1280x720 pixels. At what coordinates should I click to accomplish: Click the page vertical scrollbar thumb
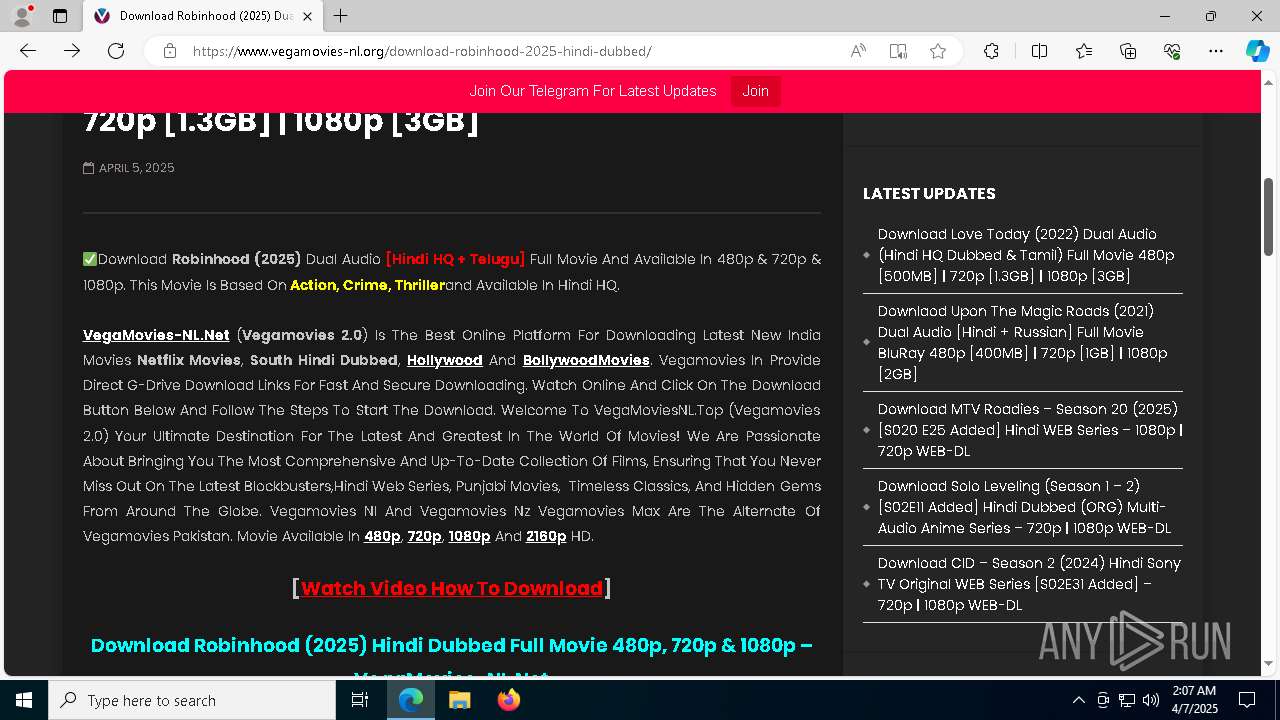pos(1268,215)
